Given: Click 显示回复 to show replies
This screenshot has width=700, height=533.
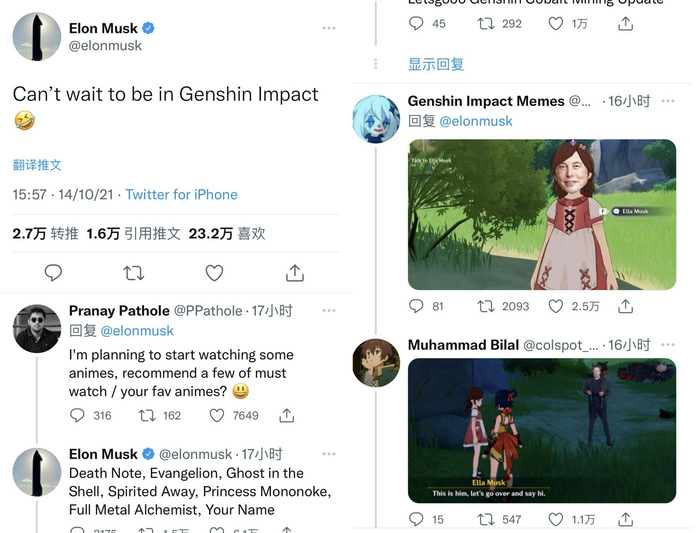Looking at the screenshot, I should 436,64.
